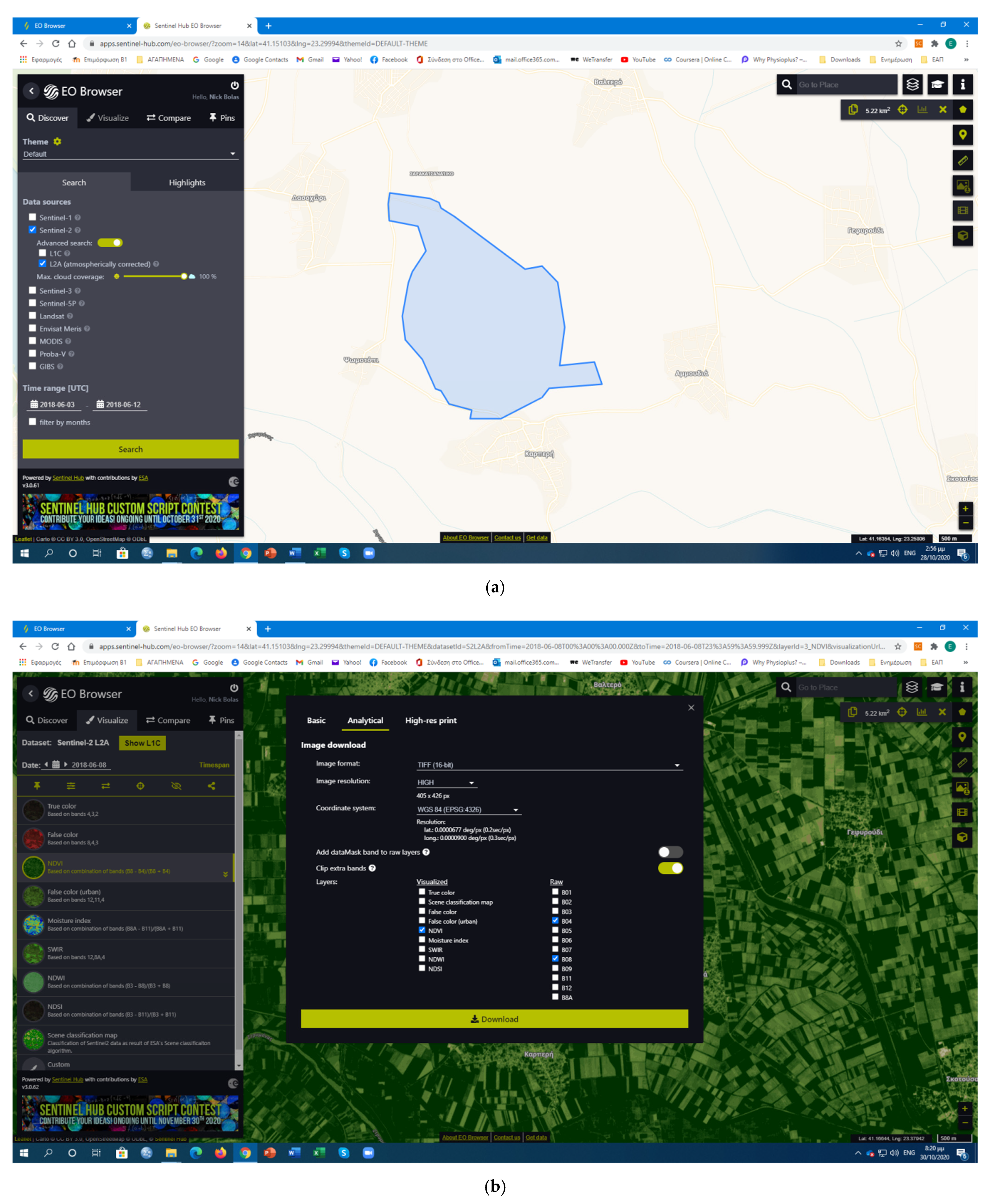Click the share icon in Visualize toolbar

tap(211, 786)
